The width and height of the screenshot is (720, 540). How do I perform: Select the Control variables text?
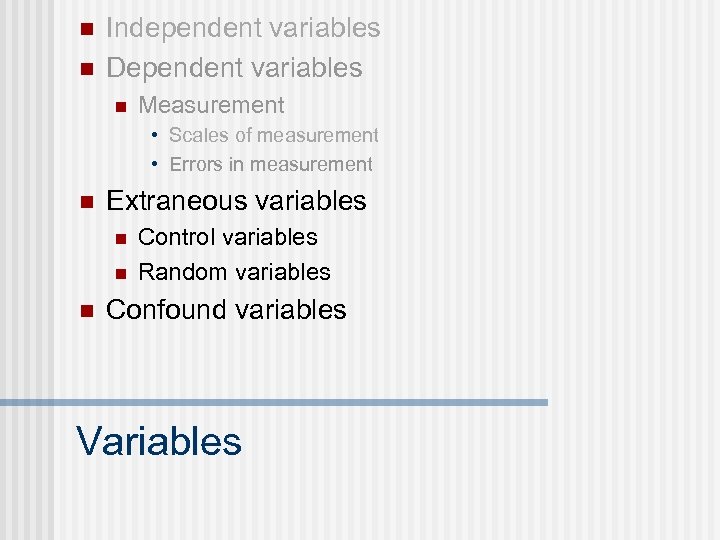228,238
